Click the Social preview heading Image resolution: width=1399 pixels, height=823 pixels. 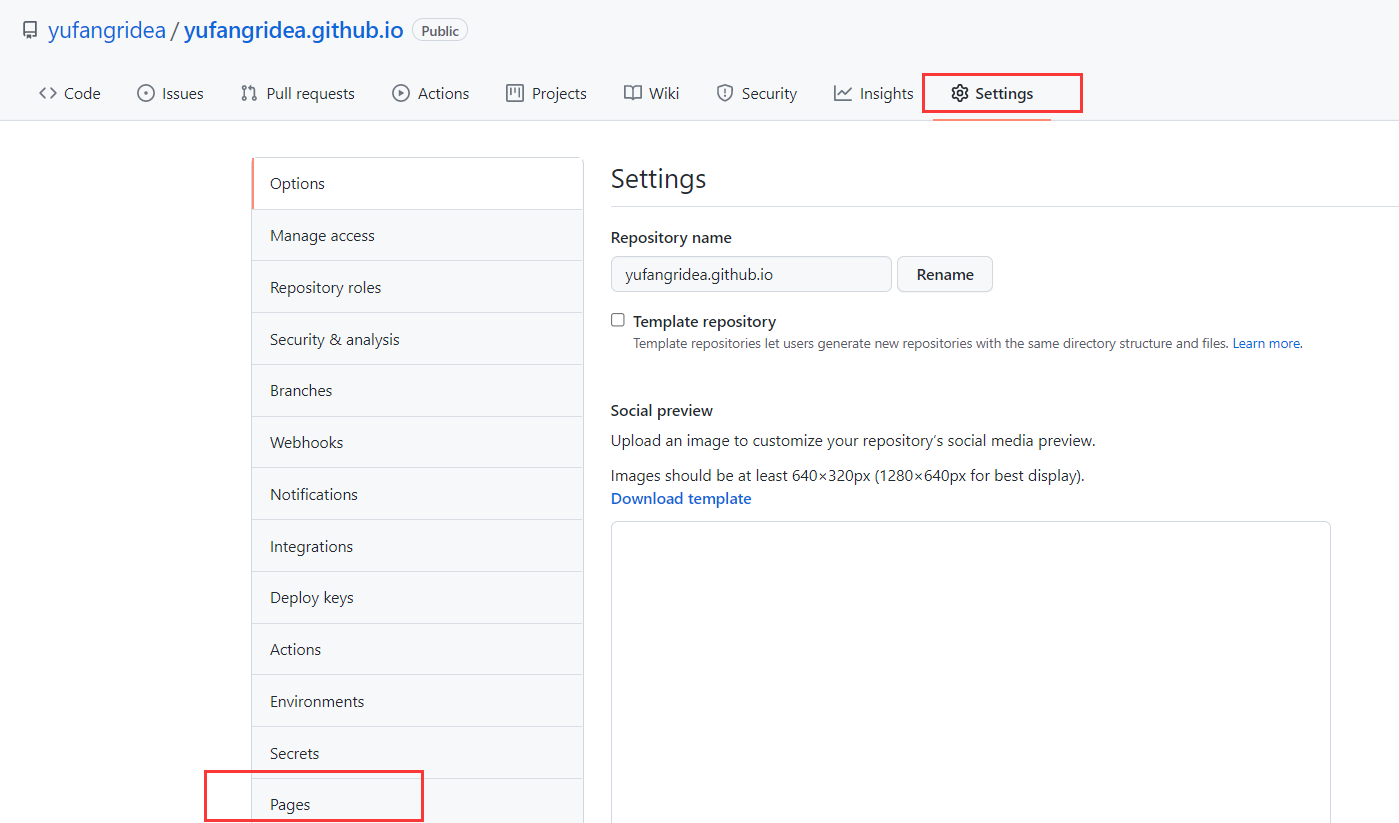tap(662, 410)
